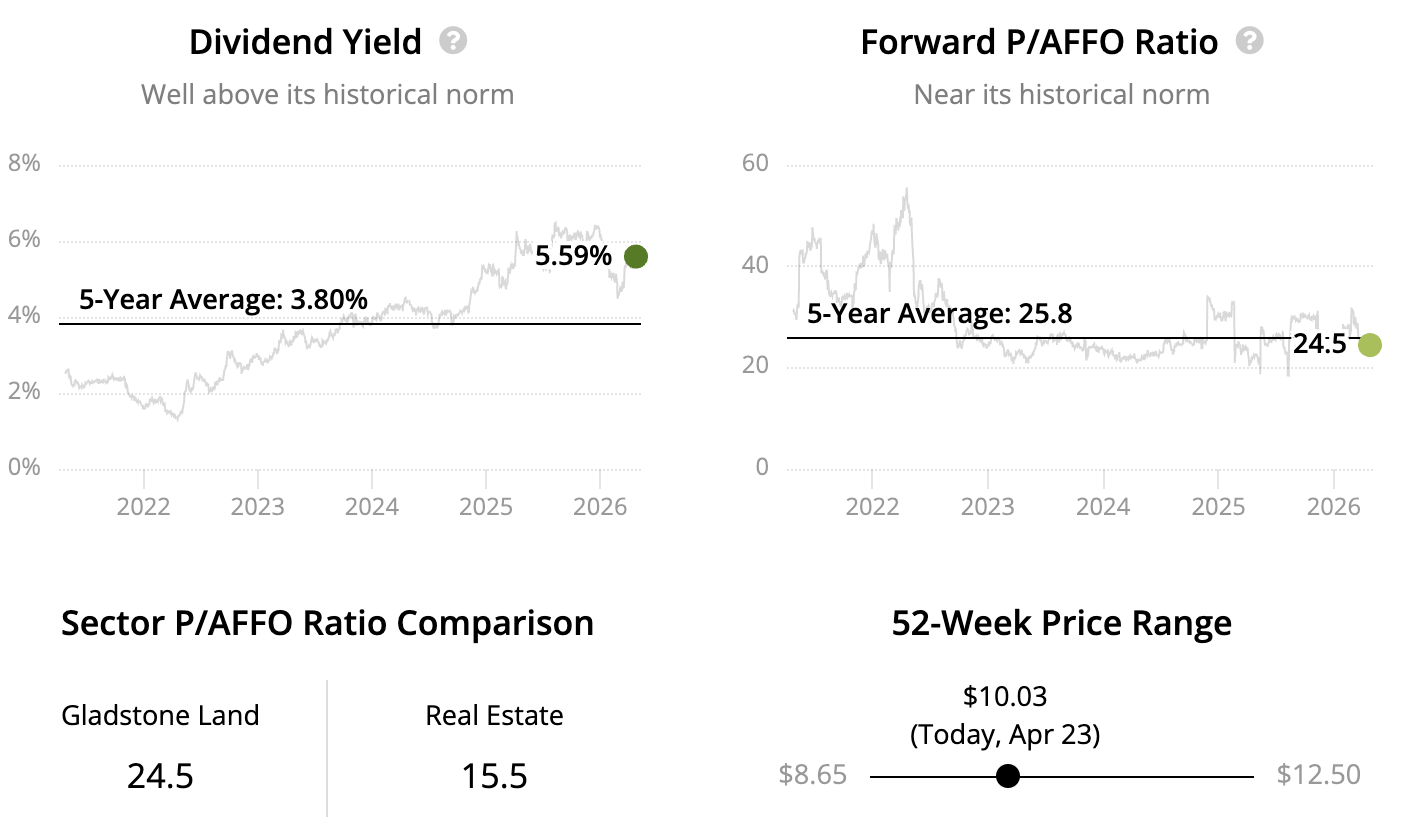The width and height of the screenshot is (1414, 830).
Task: Click the light green 24.5 ratio marker
Action: pyautogui.click(x=1369, y=345)
